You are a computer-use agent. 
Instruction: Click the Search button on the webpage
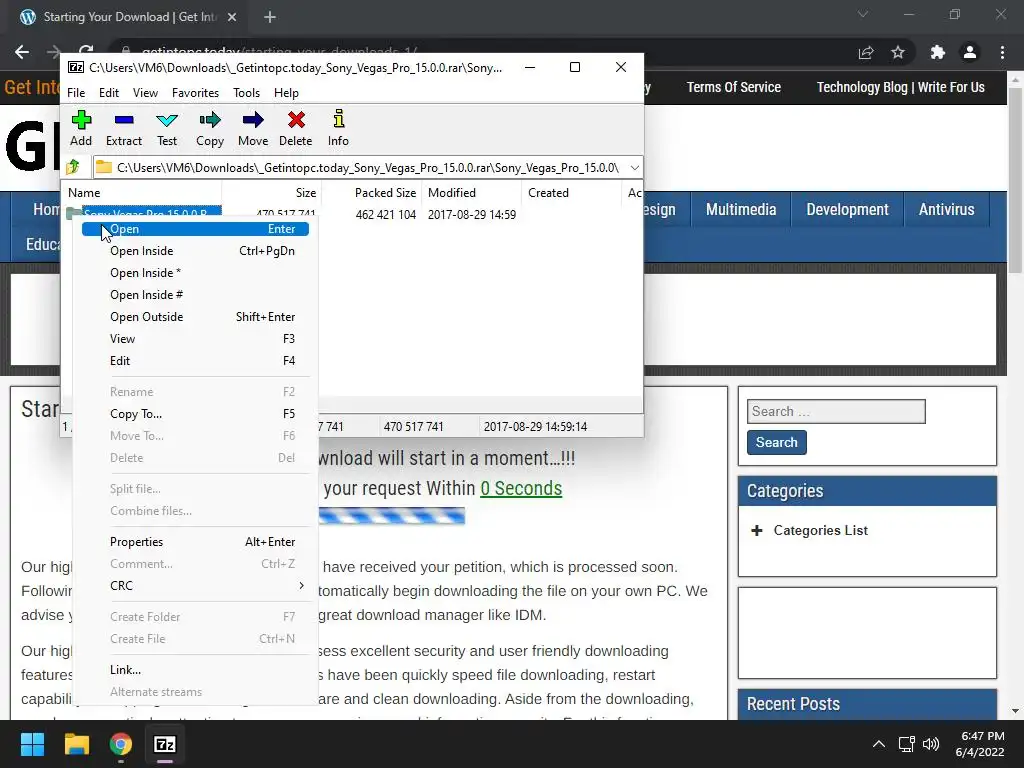[776, 442]
